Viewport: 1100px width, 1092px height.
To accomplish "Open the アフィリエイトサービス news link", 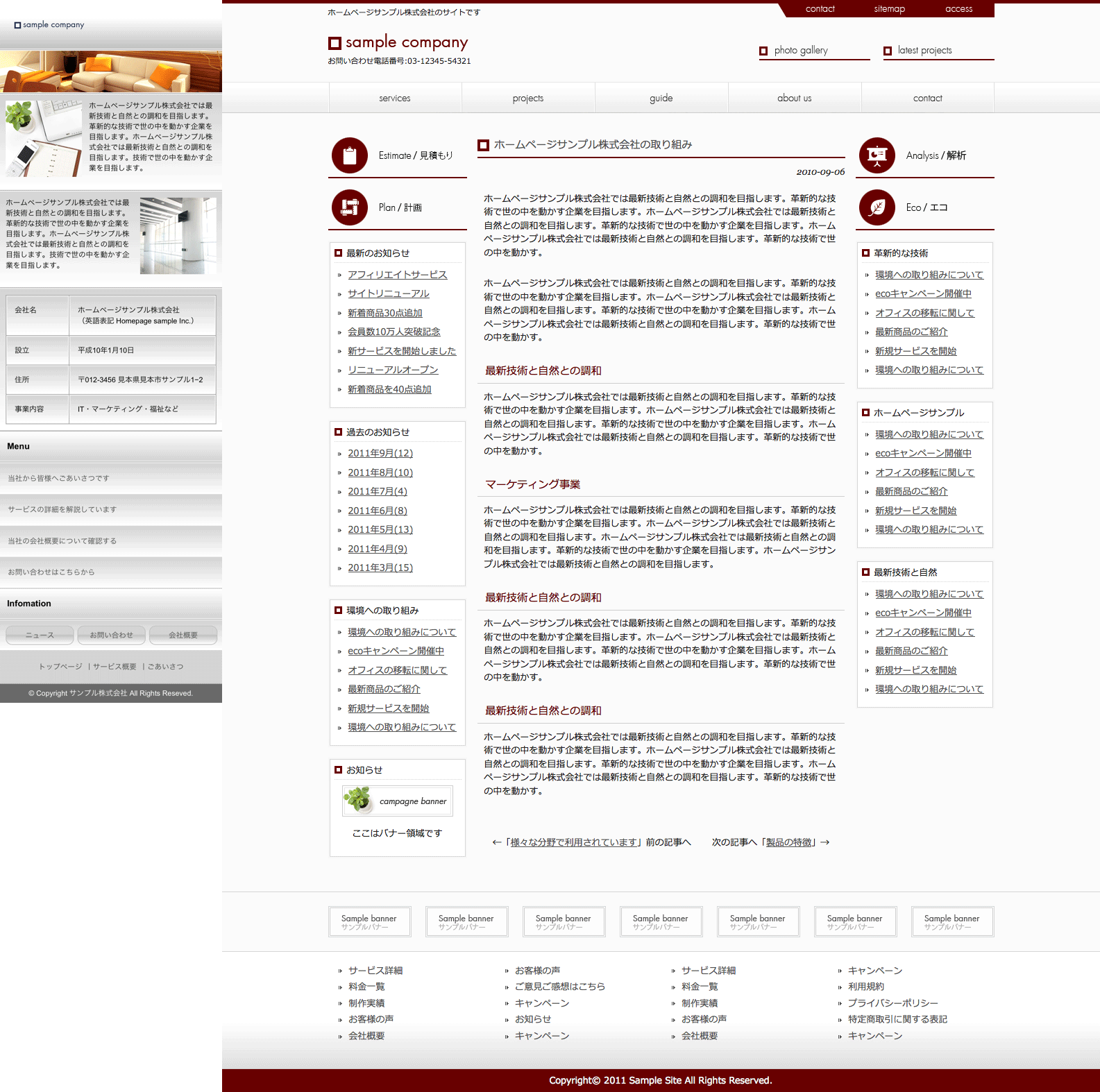I will pyautogui.click(x=397, y=275).
